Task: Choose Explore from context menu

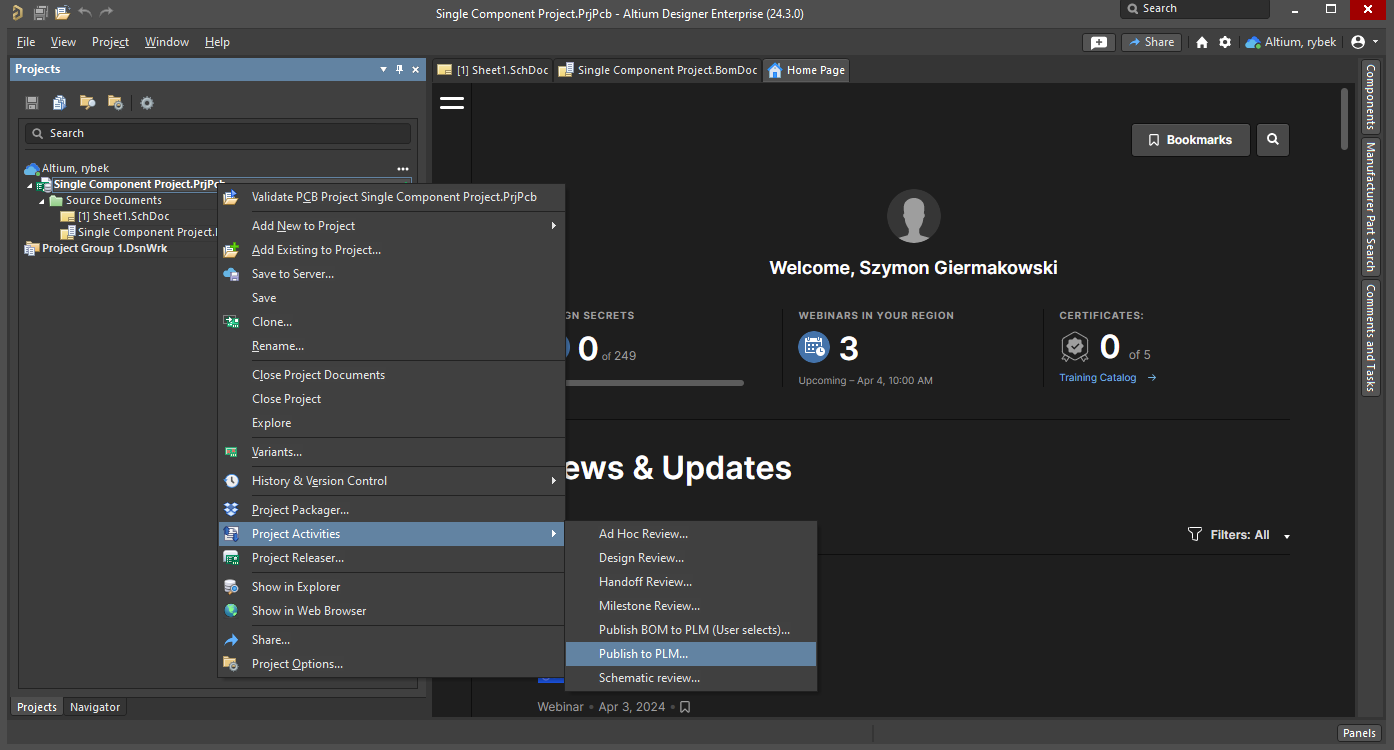Action: (392, 423)
